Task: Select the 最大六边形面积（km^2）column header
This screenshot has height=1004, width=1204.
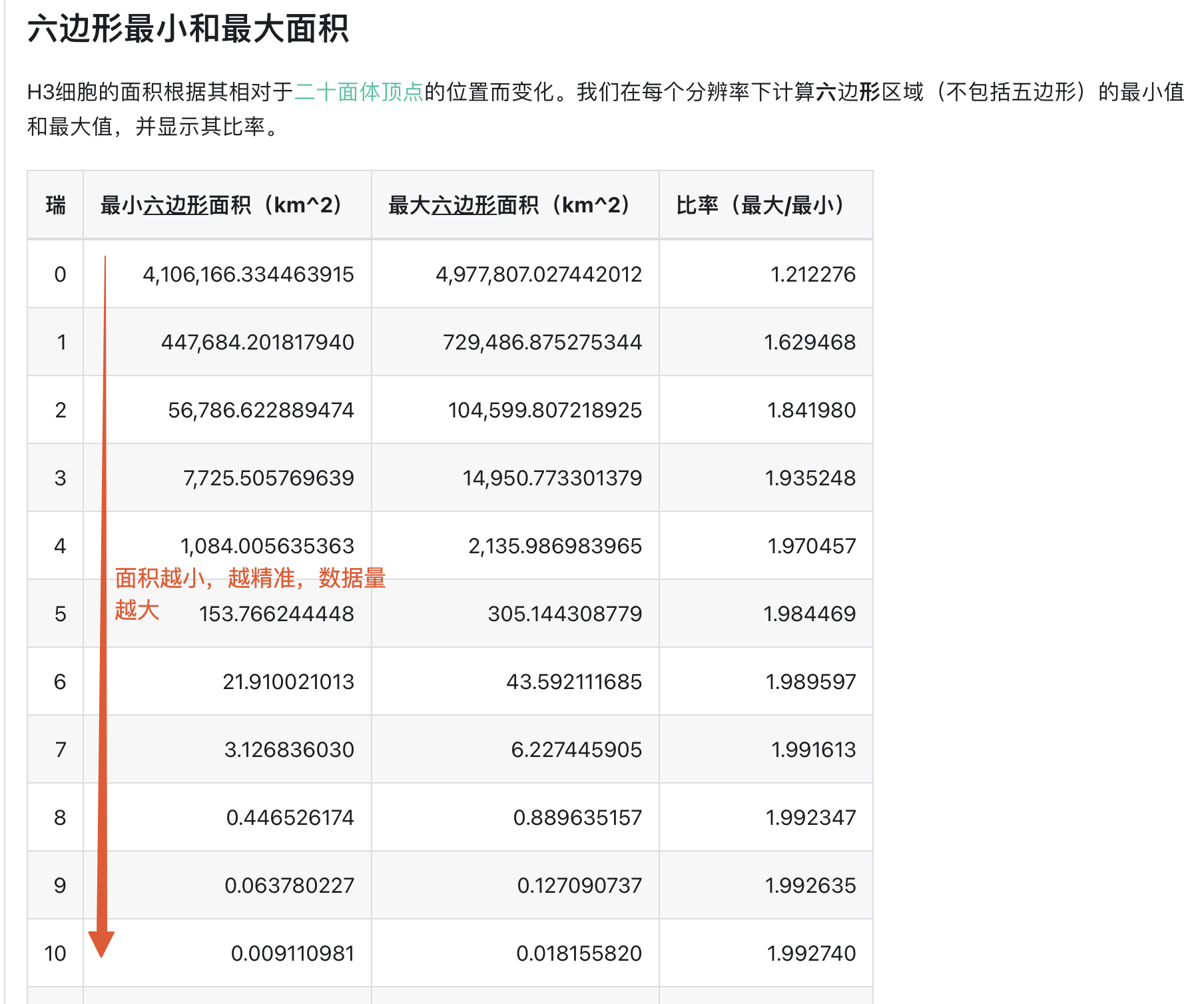Action: [x=507, y=206]
